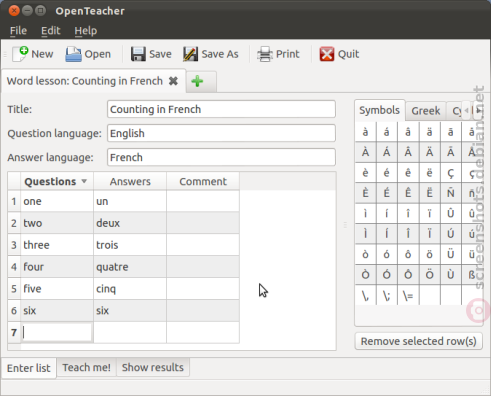
Task: Insert uppercase Ô symbol
Action: pos(408,275)
